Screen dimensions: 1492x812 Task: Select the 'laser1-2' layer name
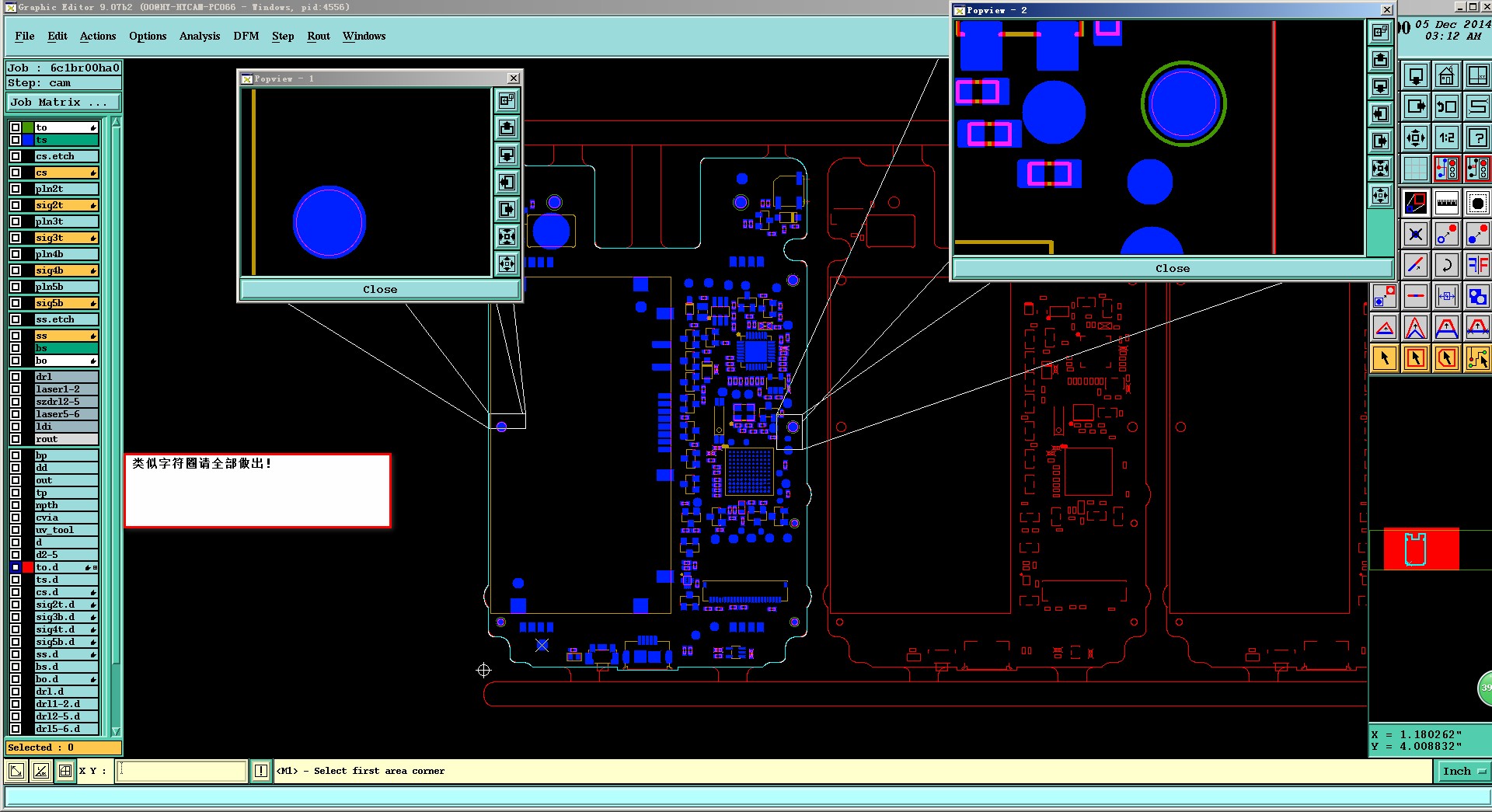coord(66,389)
